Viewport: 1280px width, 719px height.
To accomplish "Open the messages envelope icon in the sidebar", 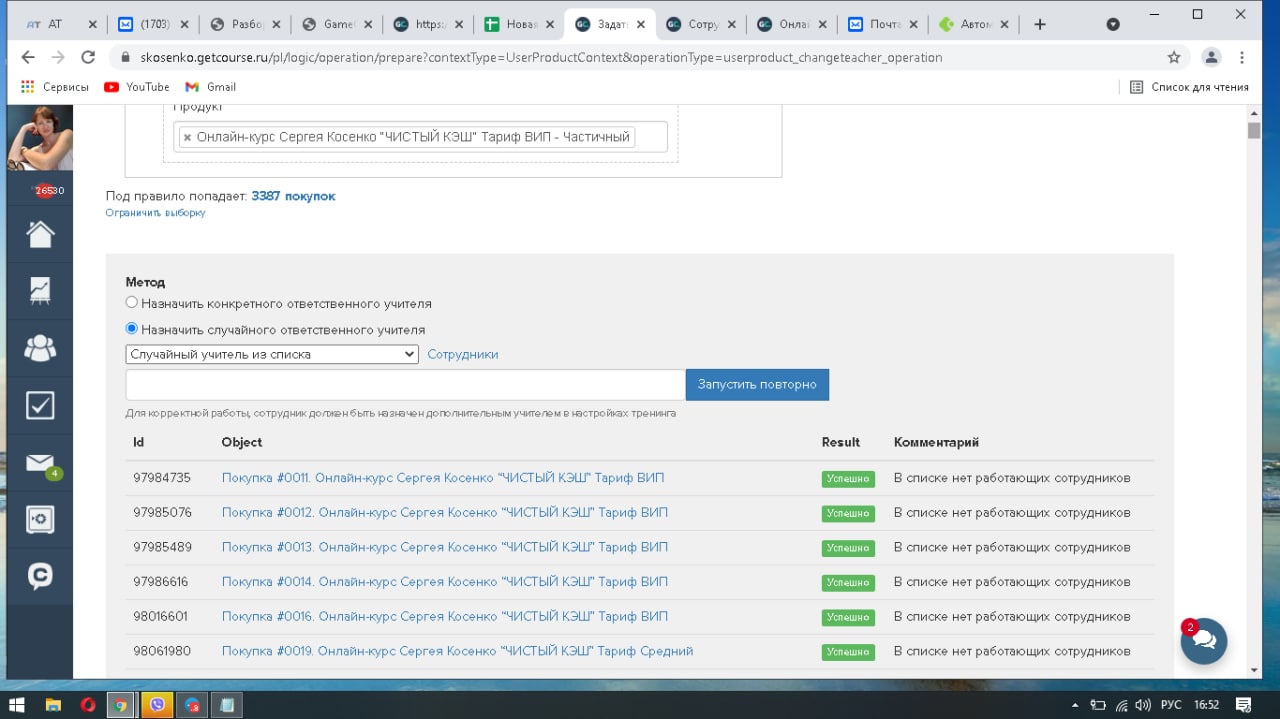I will click(x=40, y=462).
